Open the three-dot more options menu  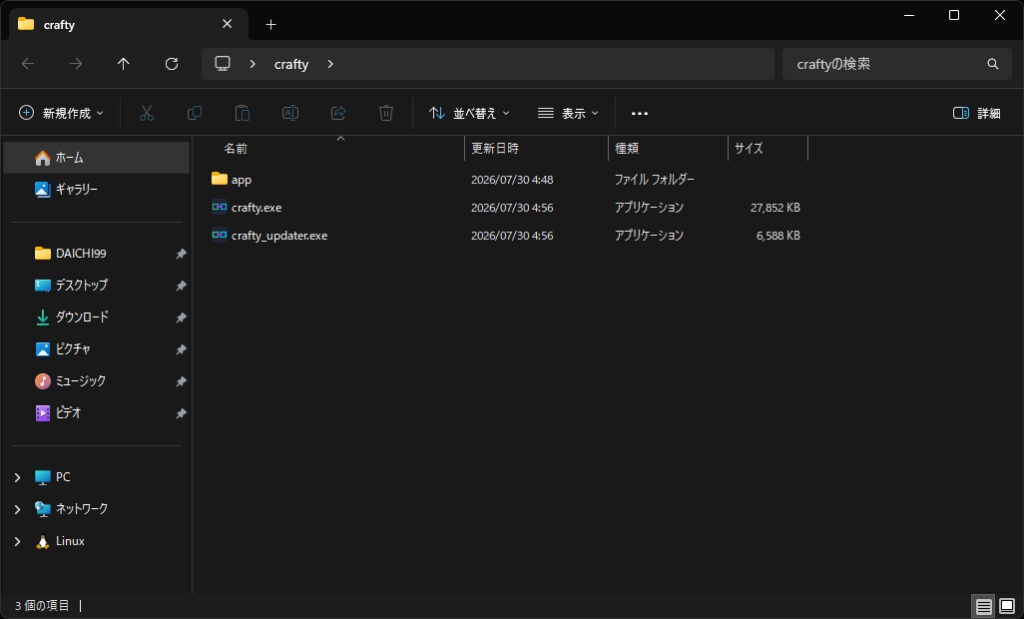pos(639,114)
